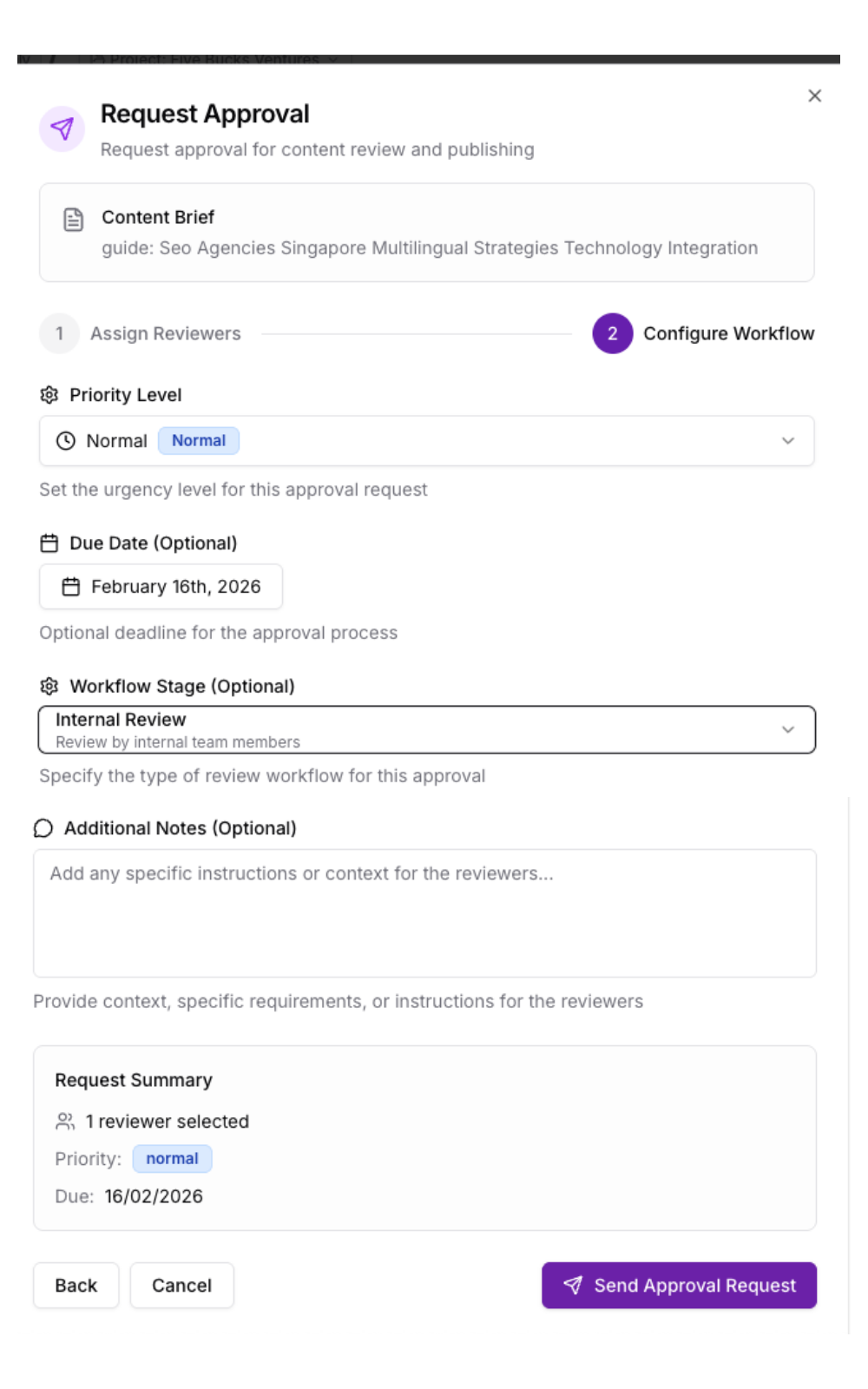Image resolution: width=868 pixels, height=1389 pixels.
Task: Click the Request Summary heading
Action: [x=134, y=1080]
